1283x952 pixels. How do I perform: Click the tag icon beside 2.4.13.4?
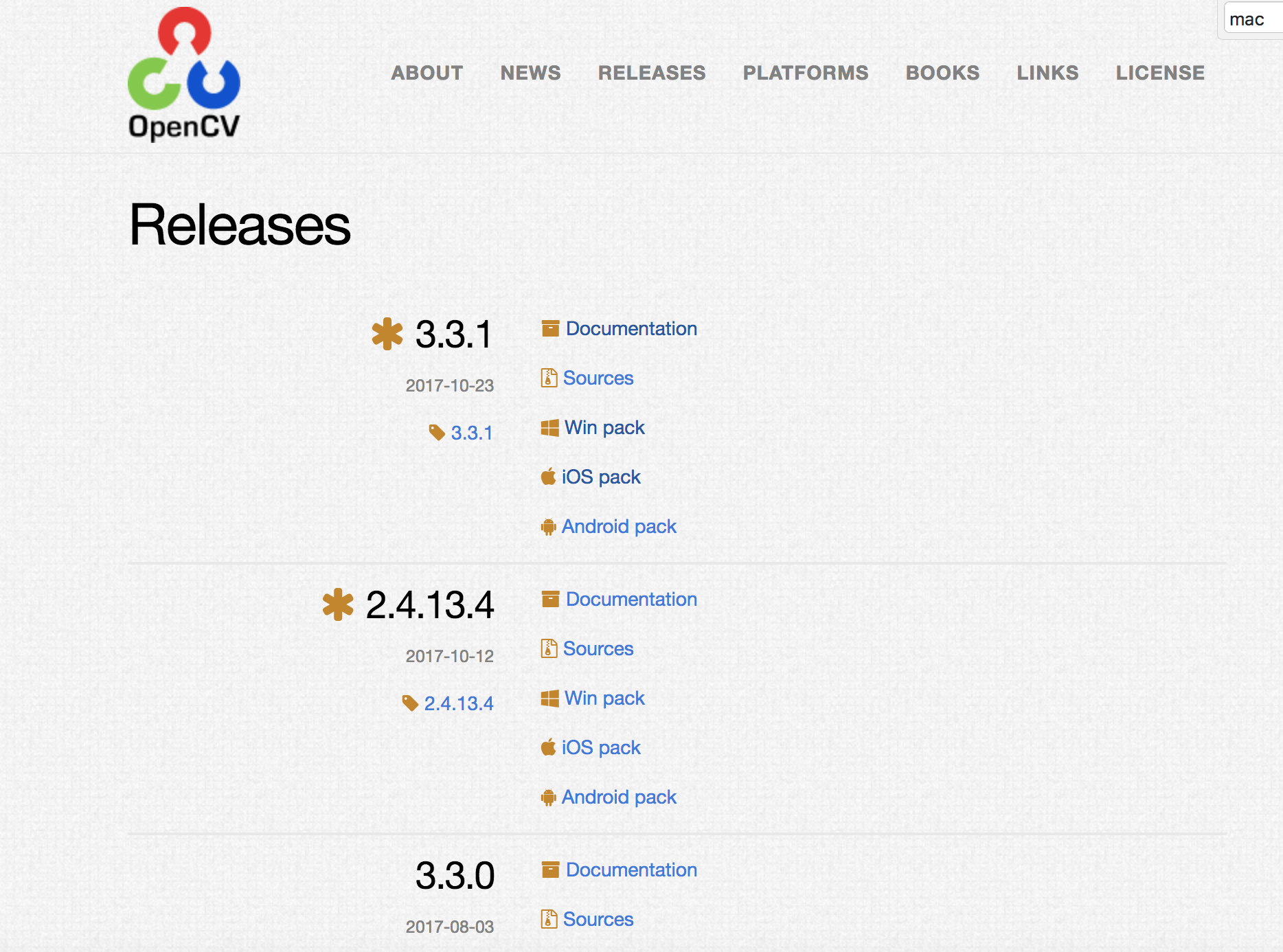(x=410, y=703)
